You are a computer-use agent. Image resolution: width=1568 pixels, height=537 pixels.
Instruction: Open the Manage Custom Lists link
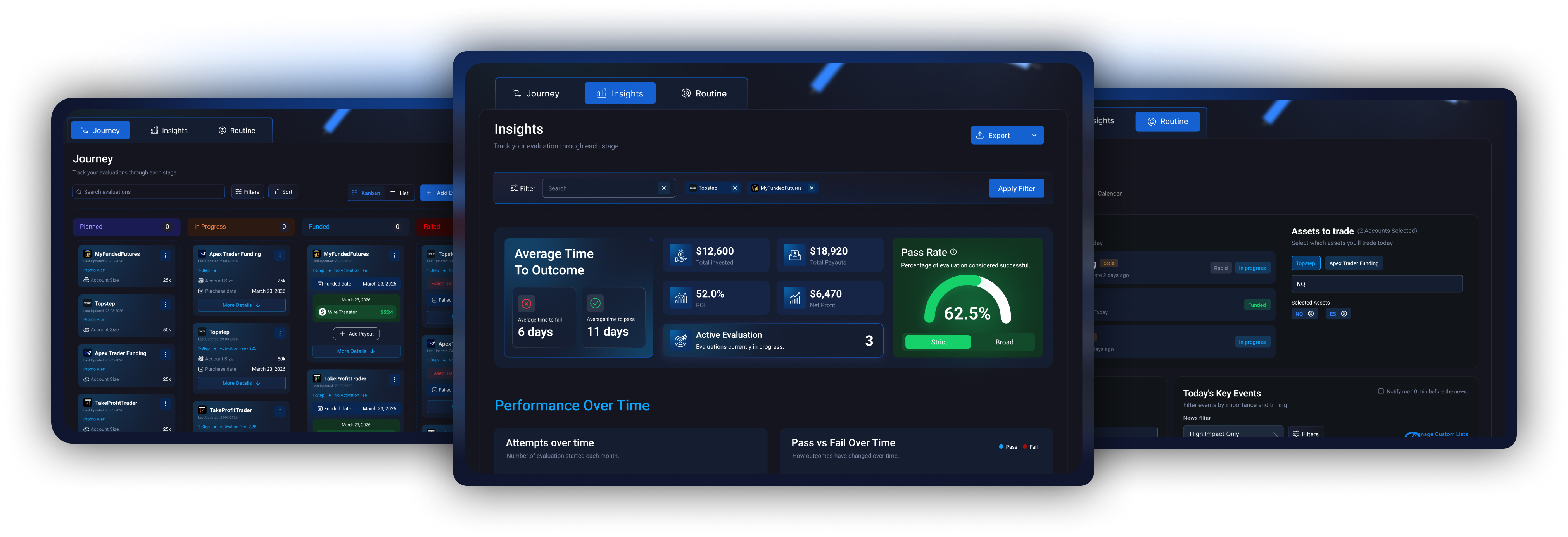[x=1440, y=434]
